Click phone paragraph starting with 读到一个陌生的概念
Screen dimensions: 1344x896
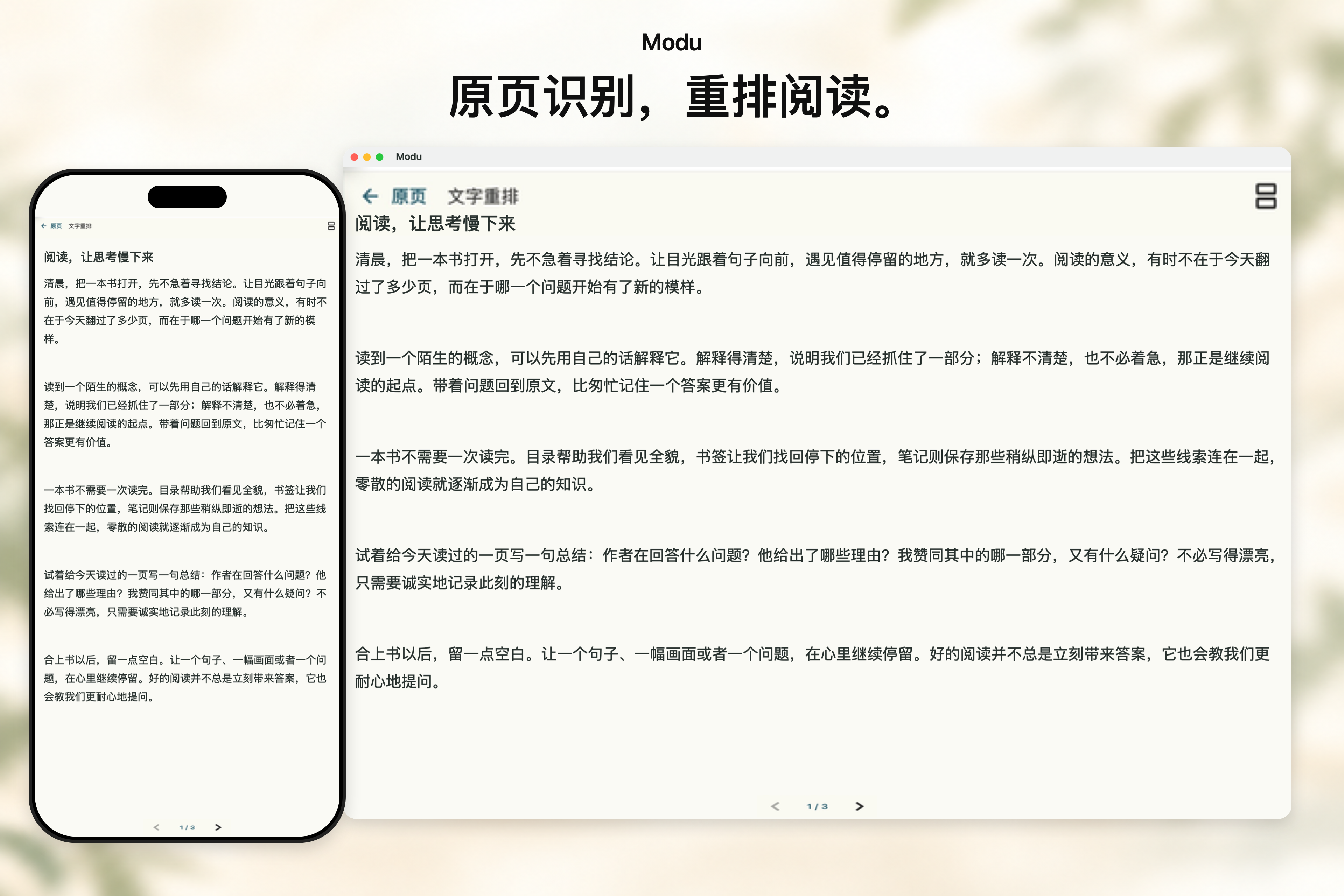[186, 414]
